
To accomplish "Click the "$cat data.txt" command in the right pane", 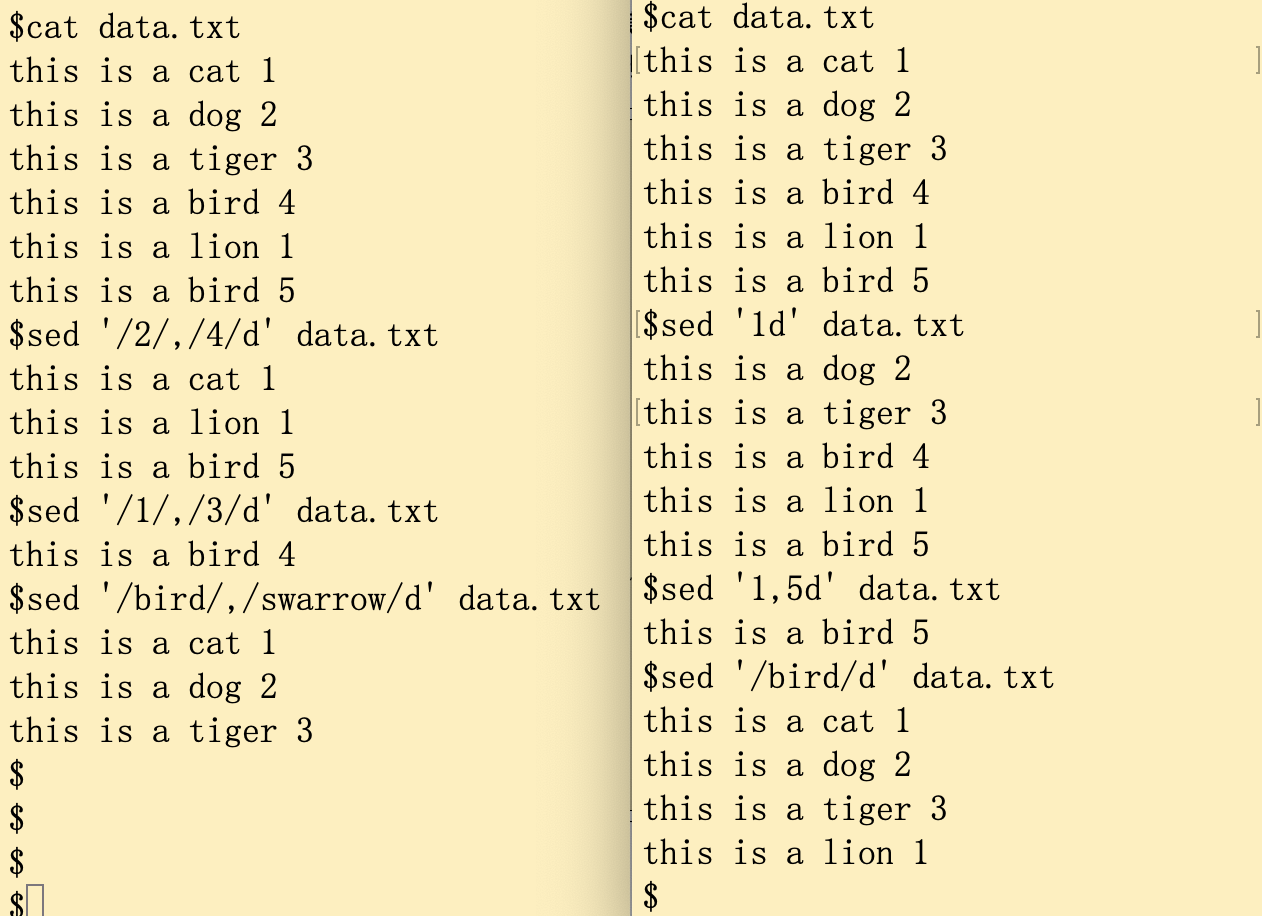I will coord(758,17).
